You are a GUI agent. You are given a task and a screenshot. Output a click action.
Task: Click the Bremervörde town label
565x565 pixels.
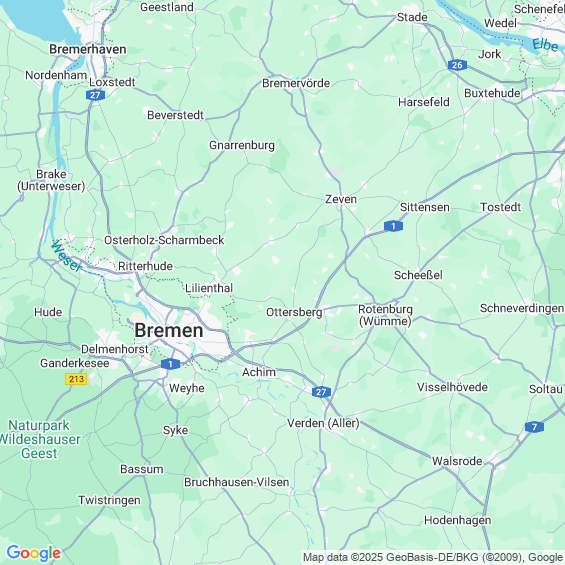[296, 83]
